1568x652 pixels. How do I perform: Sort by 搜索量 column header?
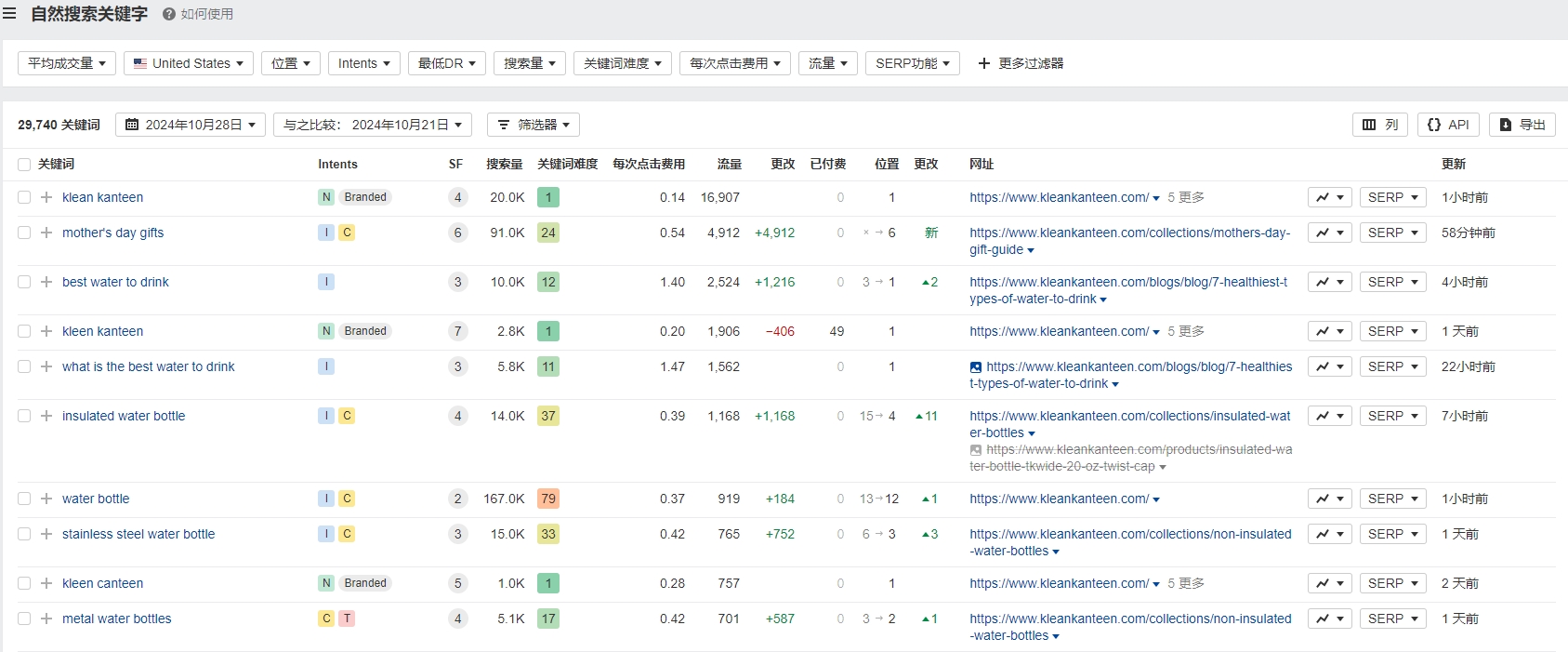pyautogui.click(x=504, y=164)
